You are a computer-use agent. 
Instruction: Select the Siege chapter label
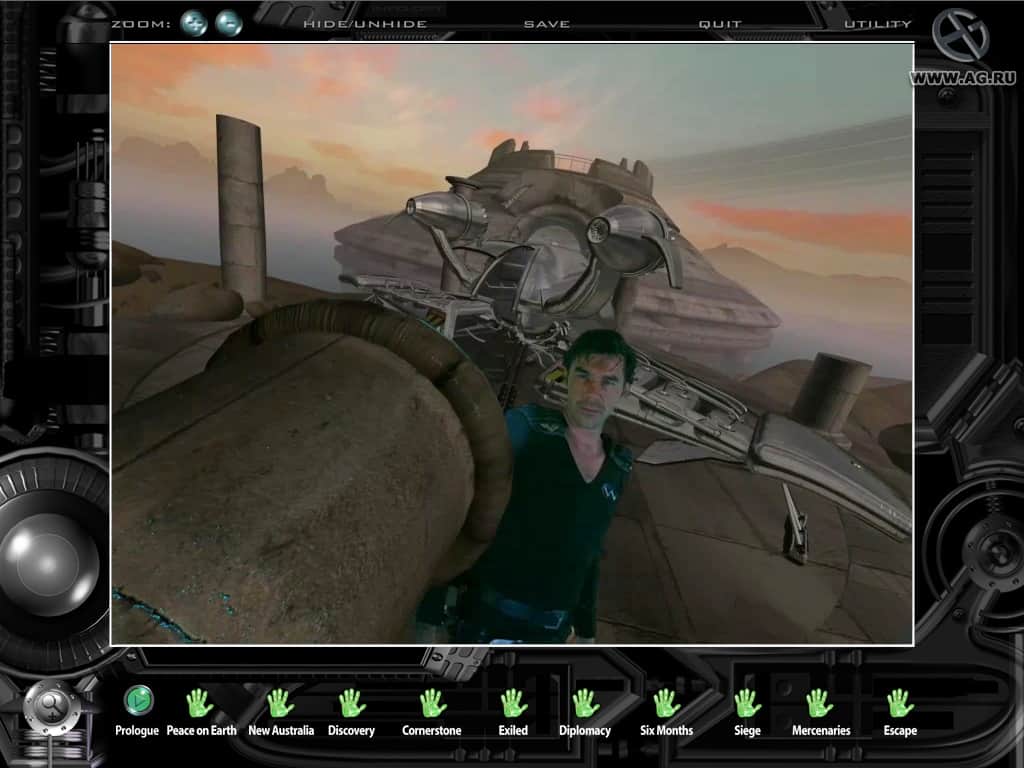point(747,731)
